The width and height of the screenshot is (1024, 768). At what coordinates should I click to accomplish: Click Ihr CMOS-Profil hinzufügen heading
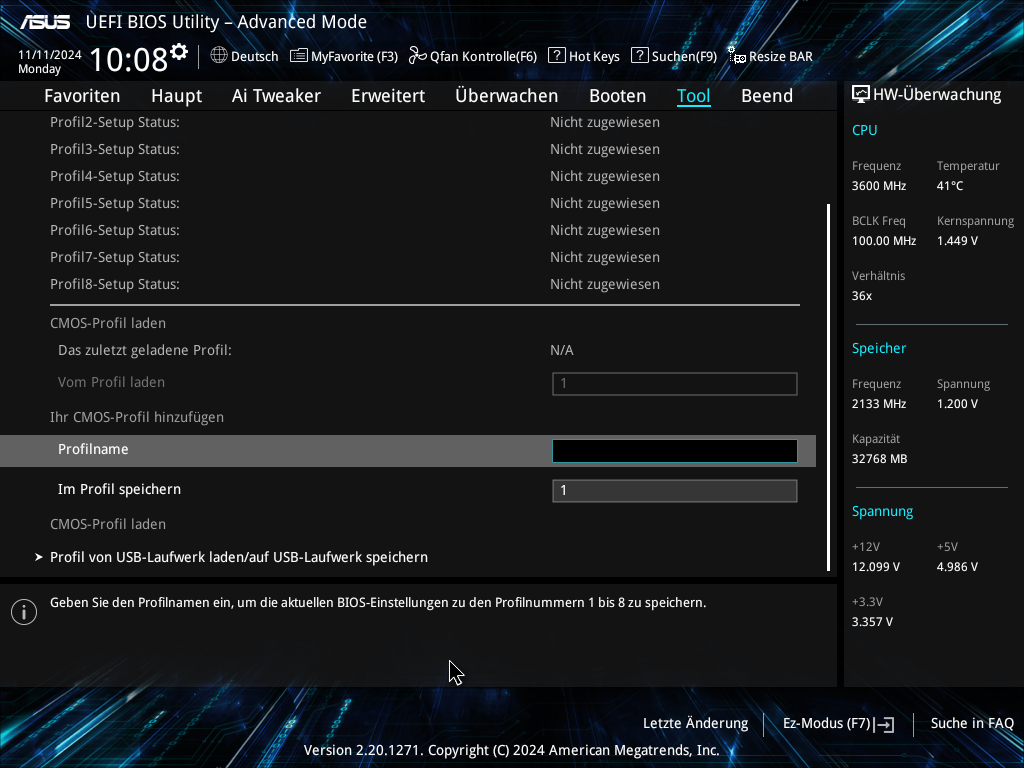tap(137, 417)
